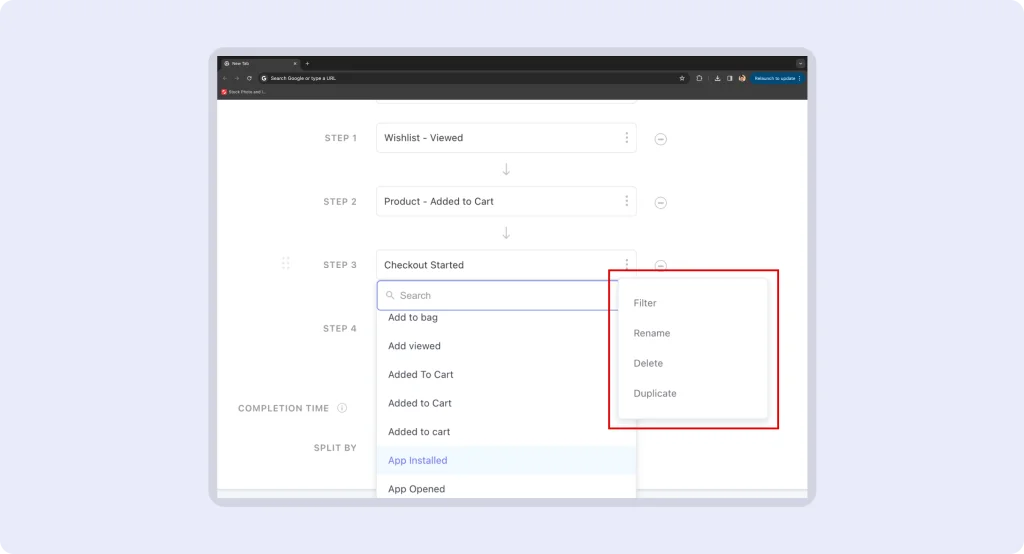
Task: Grab the drag handle beside Step 3
Action: (x=286, y=264)
